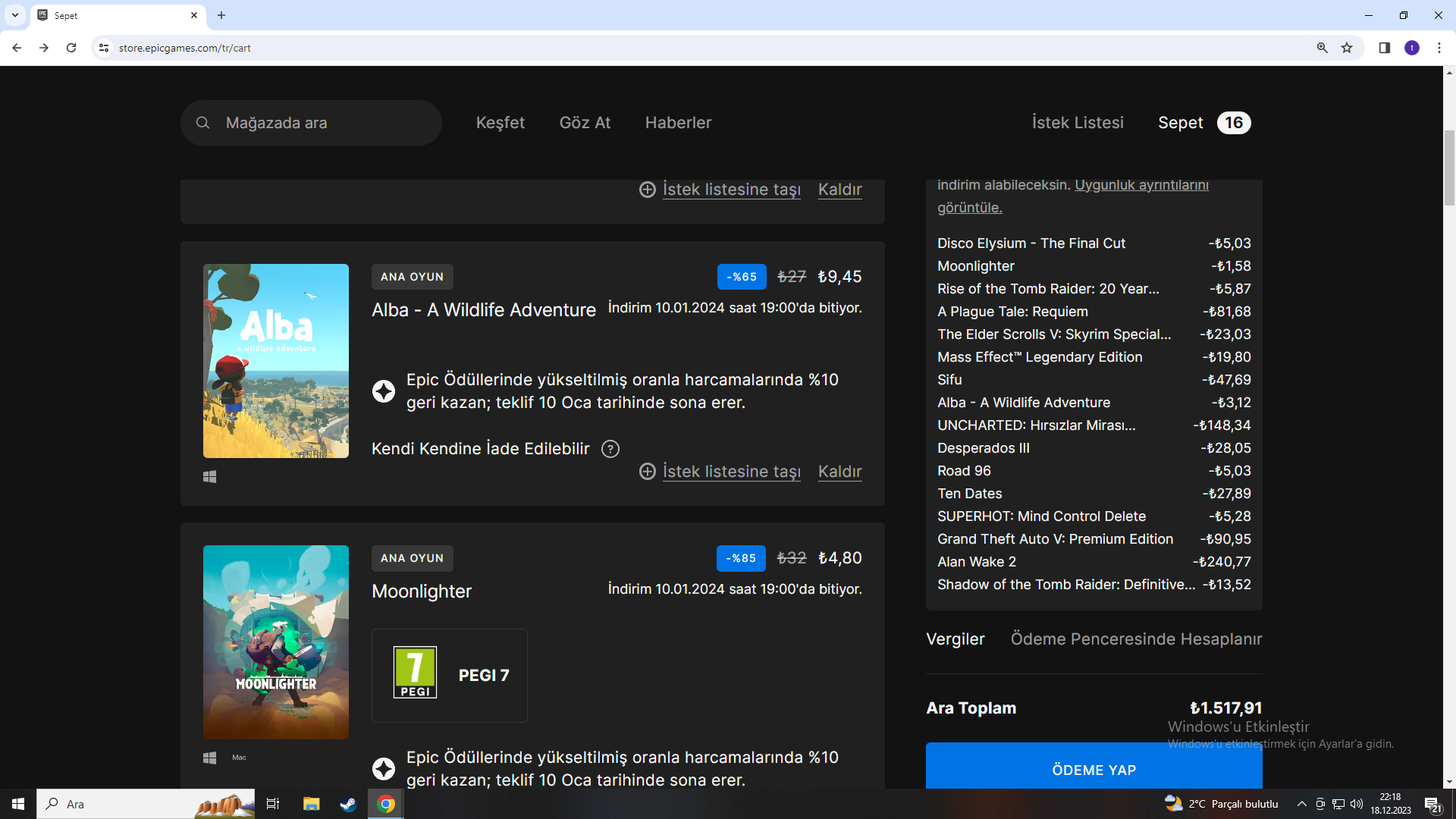Click the help icon beside Kendi Kendine İade Edilebilir
The height and width of the screenshot is (819, 1456).
point(610,449)
